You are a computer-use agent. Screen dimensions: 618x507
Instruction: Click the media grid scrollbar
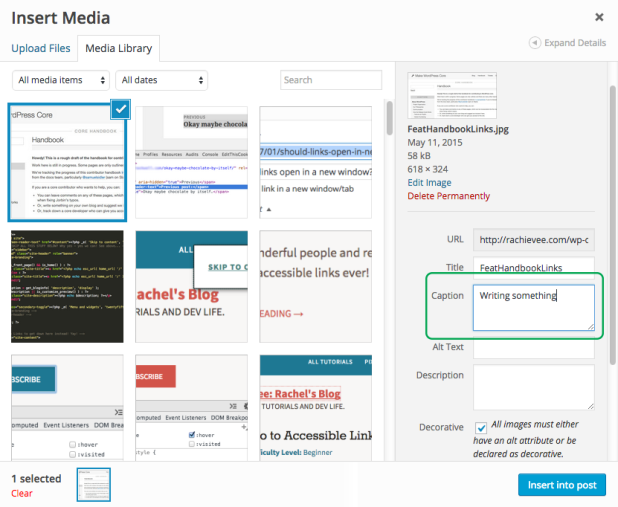[x=389, y=118]
